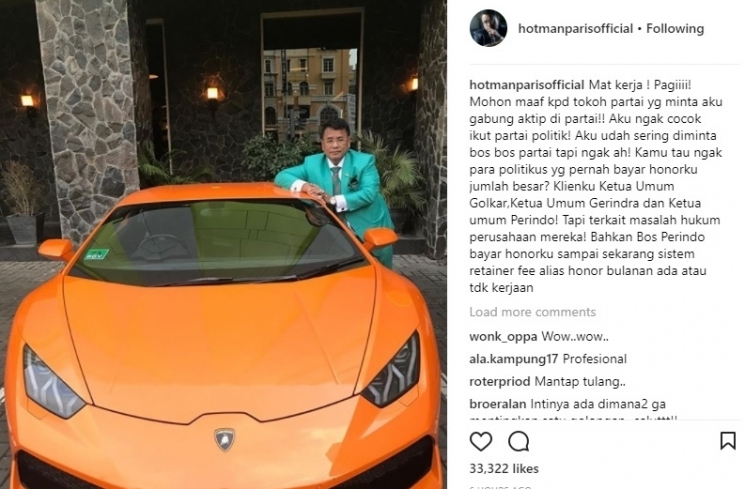
Task: Click the Wow..wow.. comment text
Action: 575,337
